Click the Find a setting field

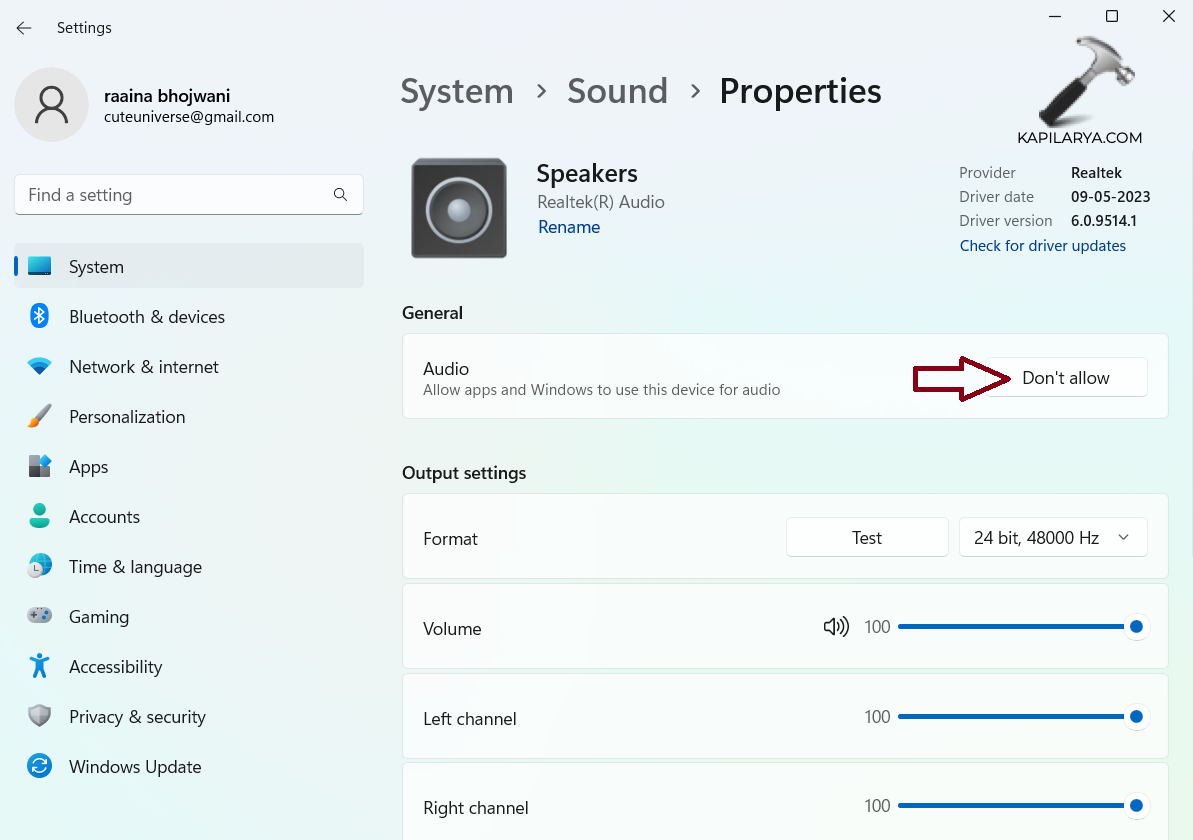click(x=175, y=195)
